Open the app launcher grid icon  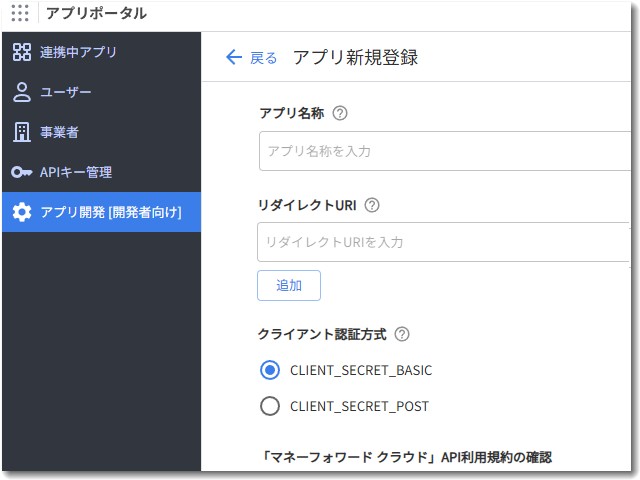pyautogui.click(x=20, y=13)
